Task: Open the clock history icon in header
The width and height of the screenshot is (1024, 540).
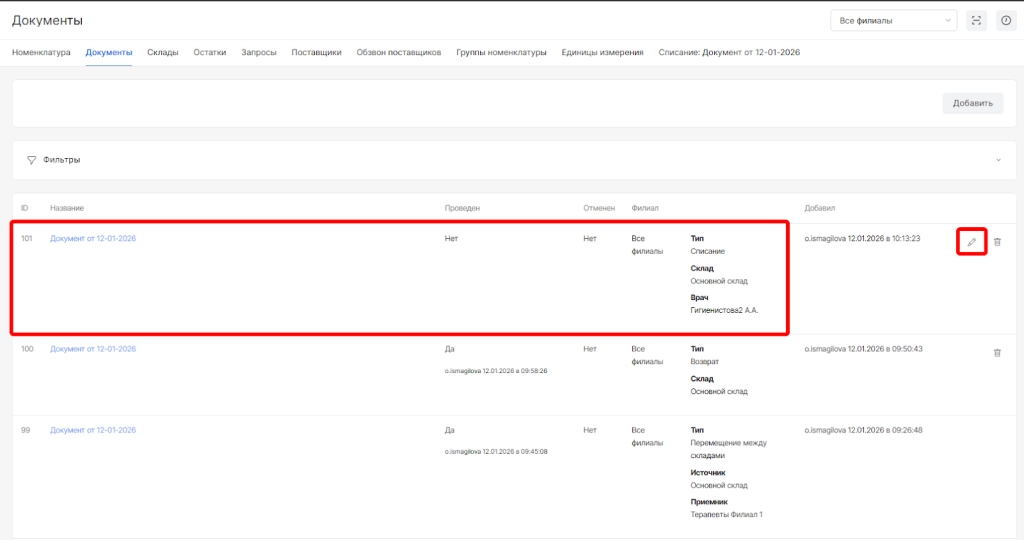Action: (1006, 20)
